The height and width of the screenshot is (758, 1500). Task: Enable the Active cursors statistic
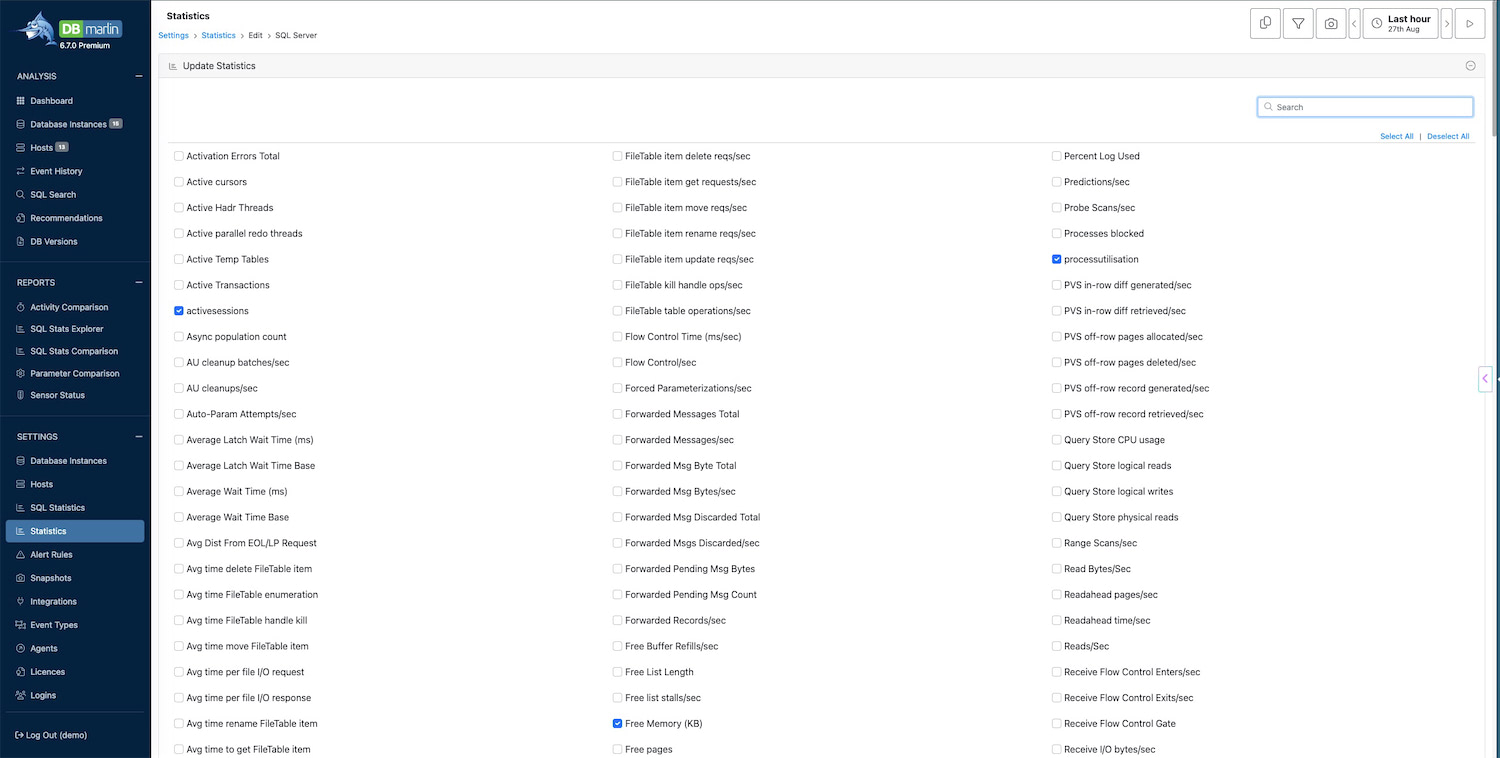(x=179, y=182)
